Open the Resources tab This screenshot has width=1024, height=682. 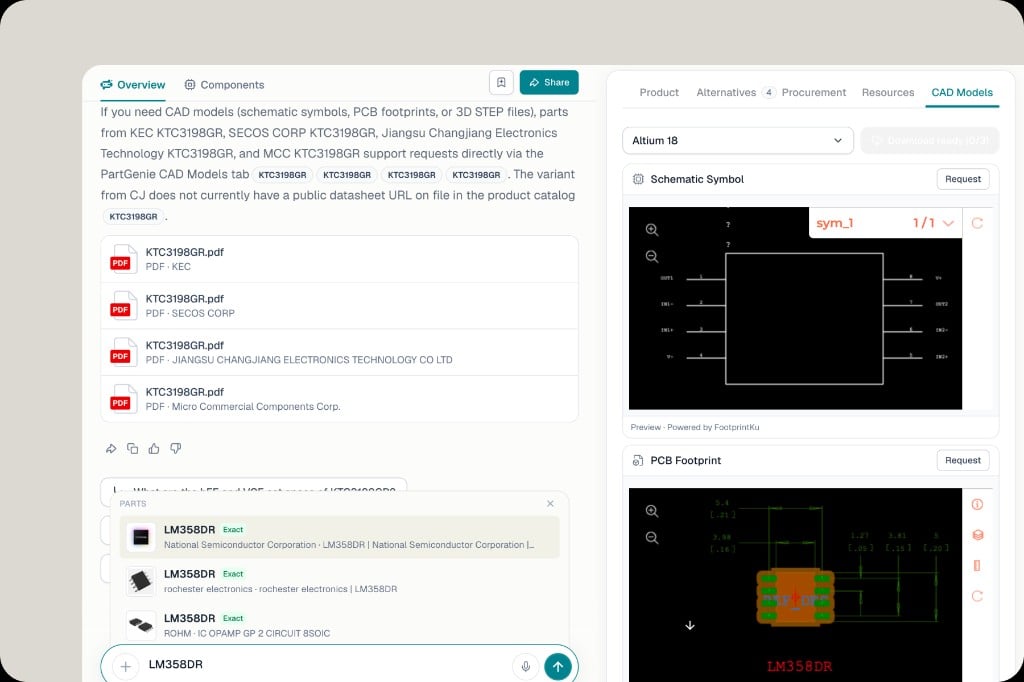pyautogui.click(x=888, y=93)
